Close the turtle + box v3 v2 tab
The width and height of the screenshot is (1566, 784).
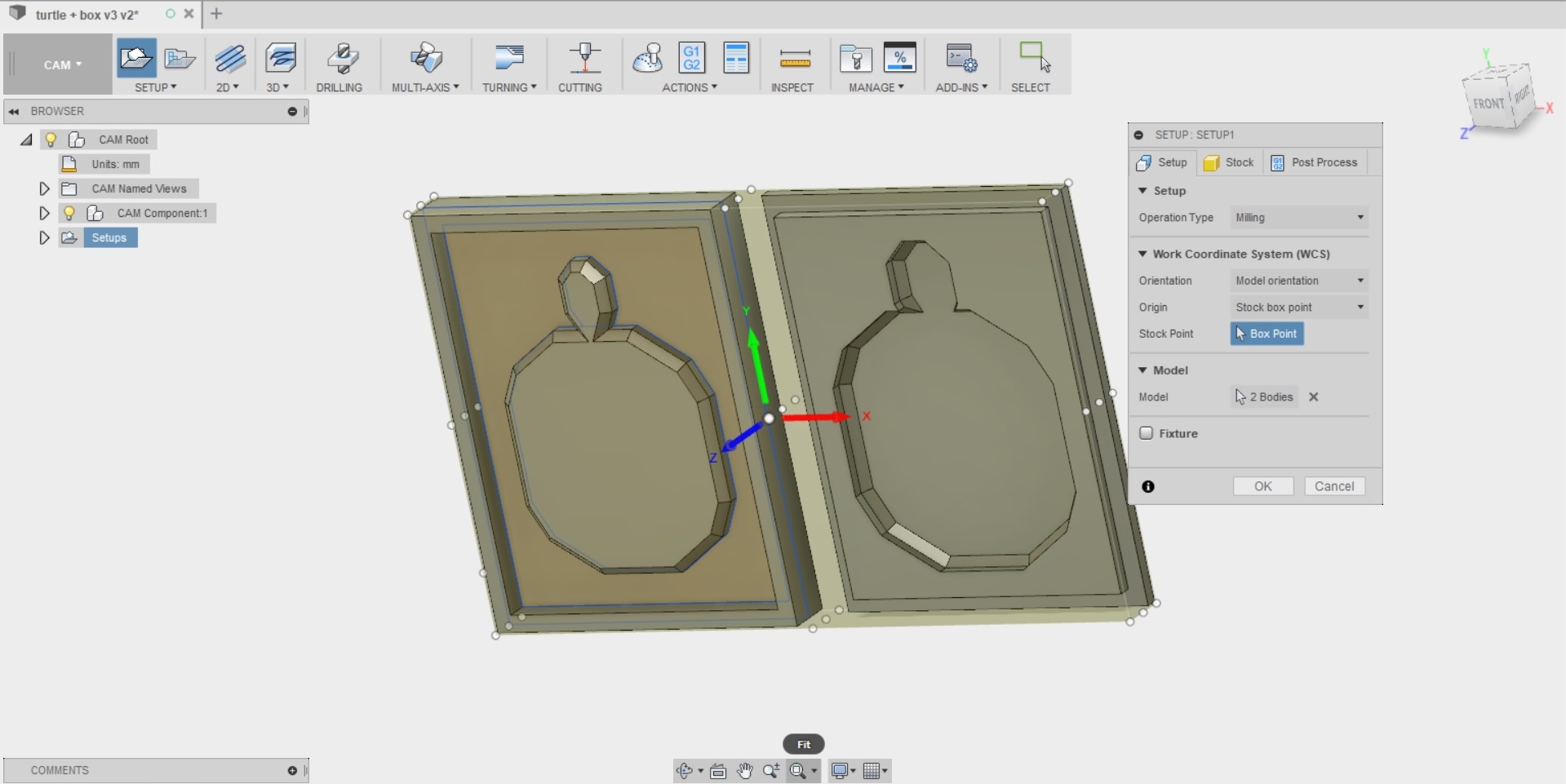point(189,14)
